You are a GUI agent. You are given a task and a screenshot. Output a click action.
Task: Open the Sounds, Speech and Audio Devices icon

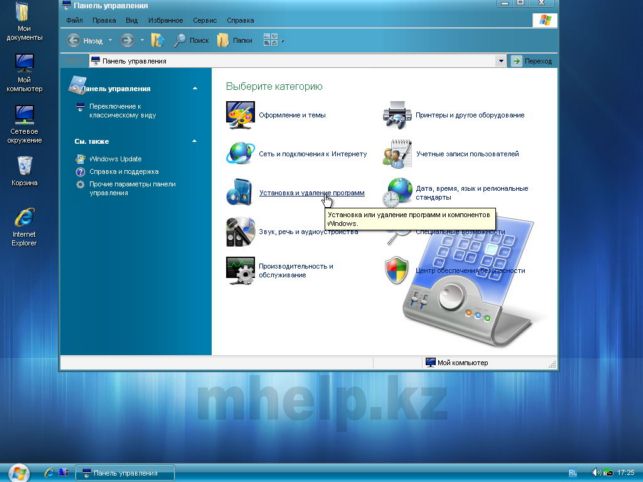(240, 231)
